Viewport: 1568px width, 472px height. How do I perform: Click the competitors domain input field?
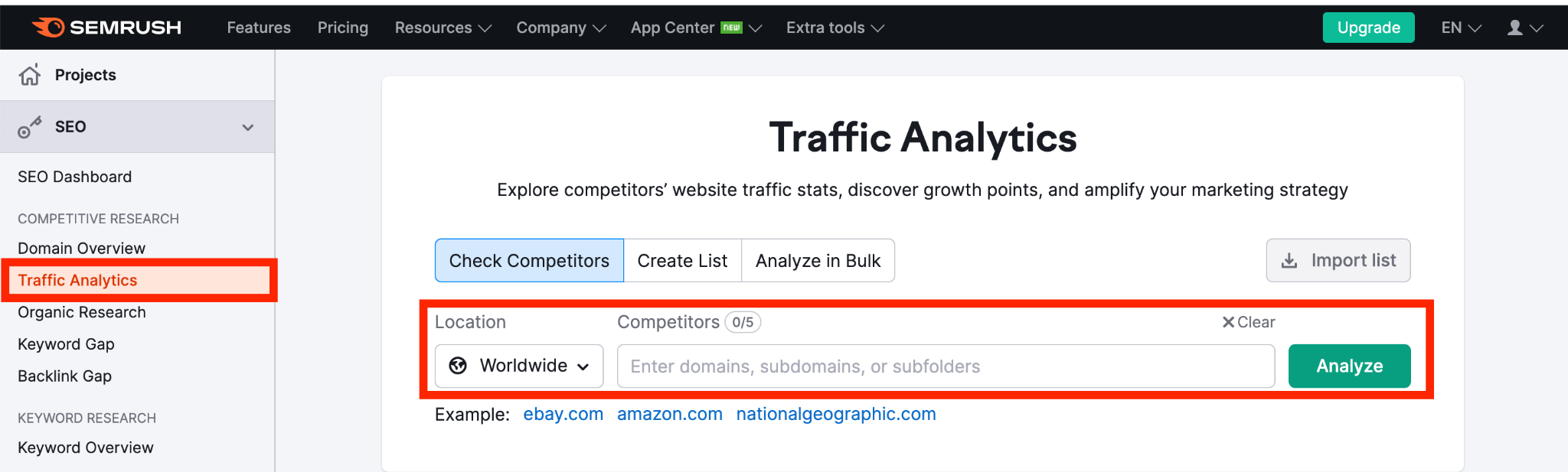946,366
